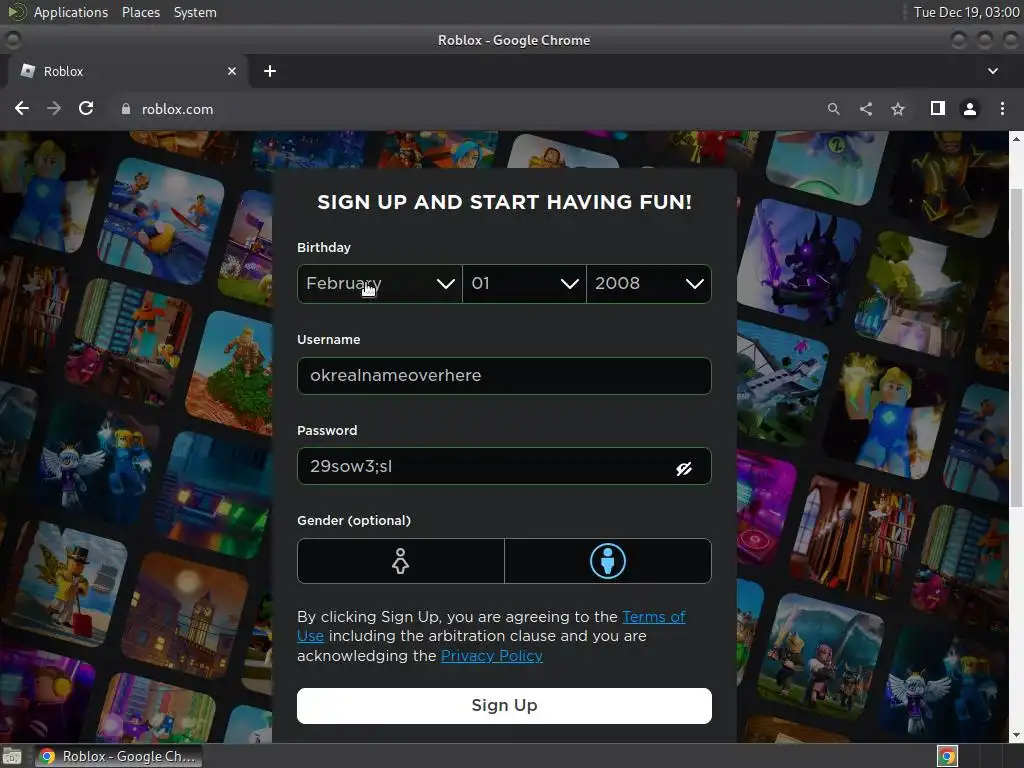Open a new tab with the plus button

(270, 71)
